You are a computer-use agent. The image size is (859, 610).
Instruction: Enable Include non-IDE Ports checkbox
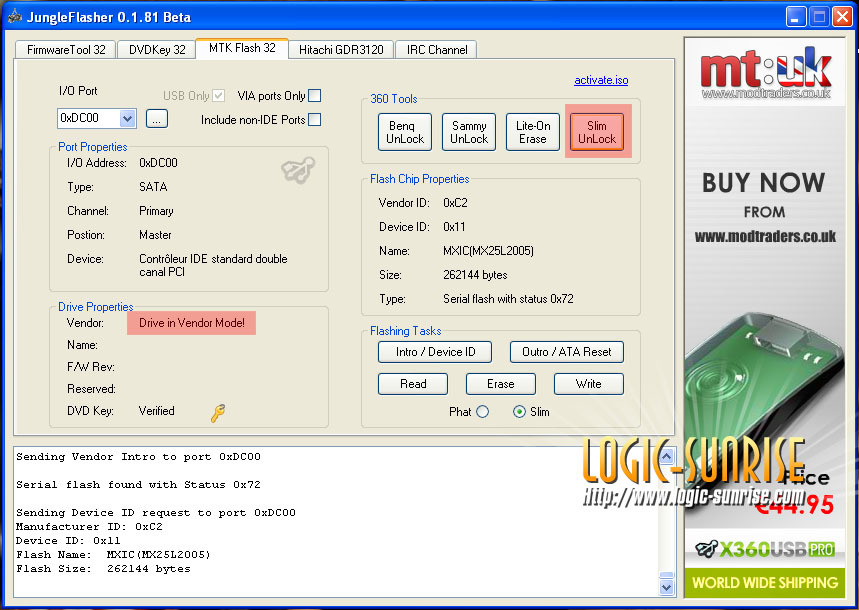coord(314,119)
